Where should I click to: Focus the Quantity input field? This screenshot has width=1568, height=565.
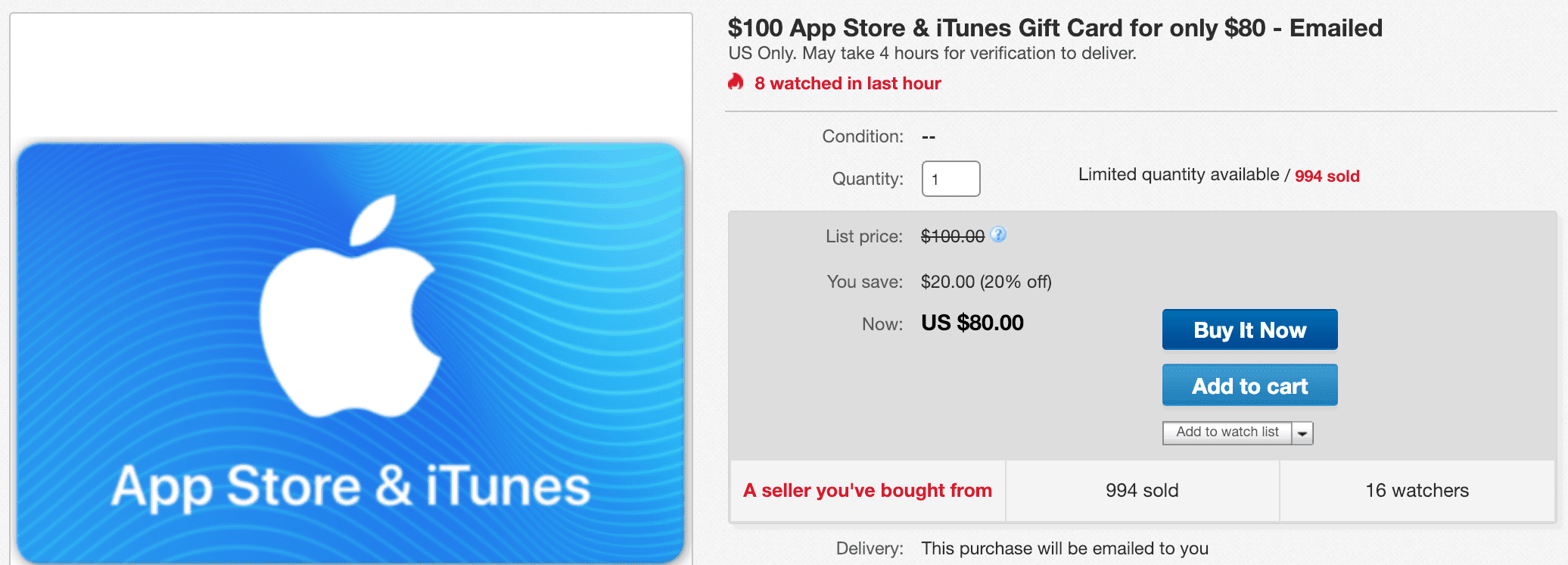coord(950,179)
